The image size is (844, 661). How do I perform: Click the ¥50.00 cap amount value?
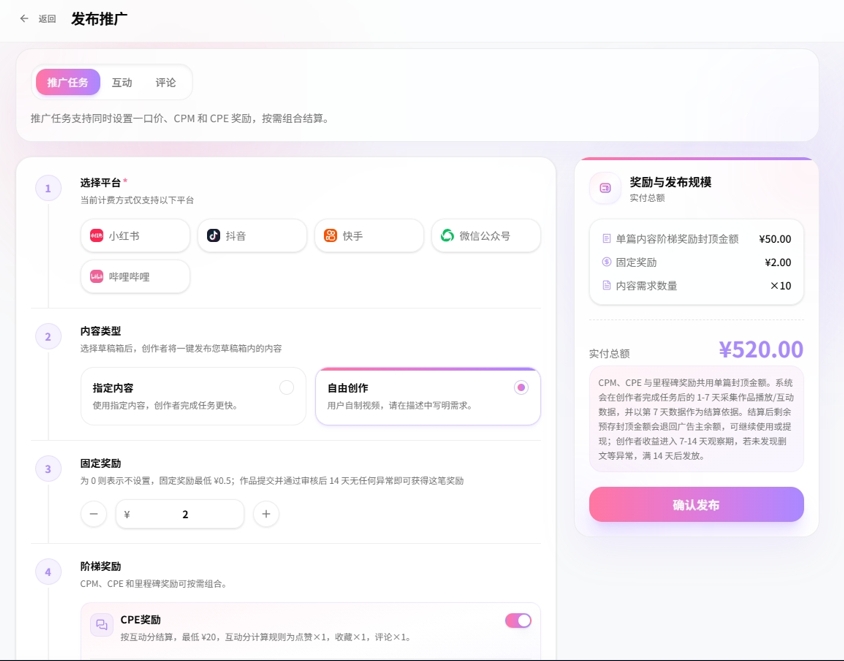(775, 239)
